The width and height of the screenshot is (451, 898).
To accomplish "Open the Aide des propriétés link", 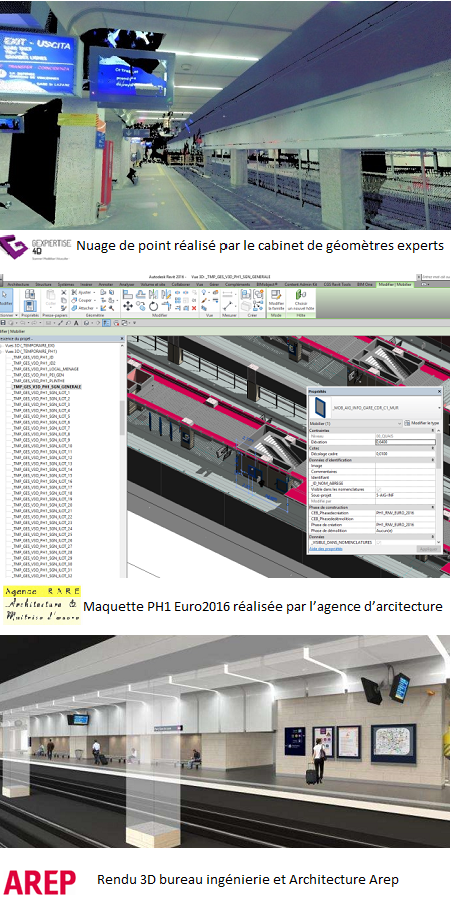I will [x=325, y=549].
